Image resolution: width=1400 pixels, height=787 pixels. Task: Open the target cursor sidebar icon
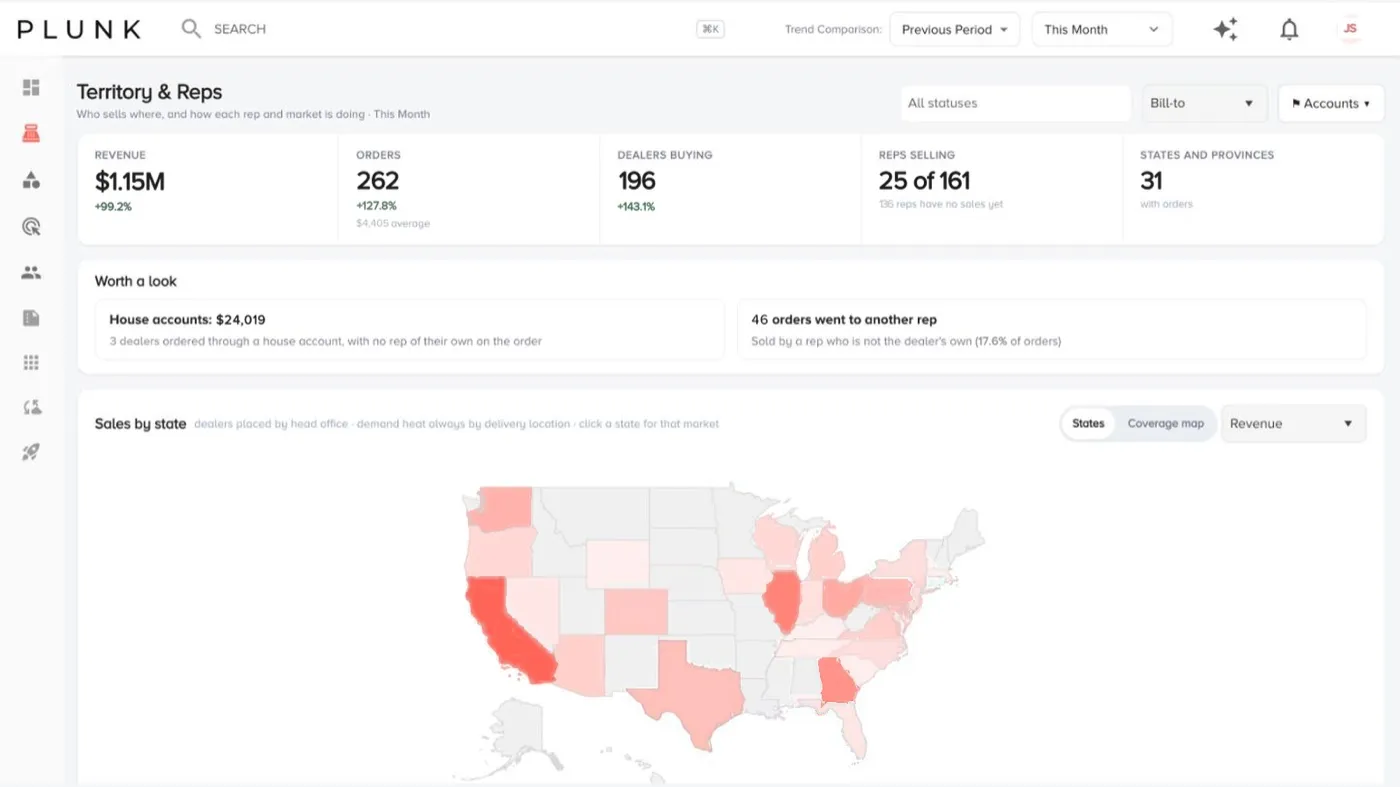coord(31,227)
